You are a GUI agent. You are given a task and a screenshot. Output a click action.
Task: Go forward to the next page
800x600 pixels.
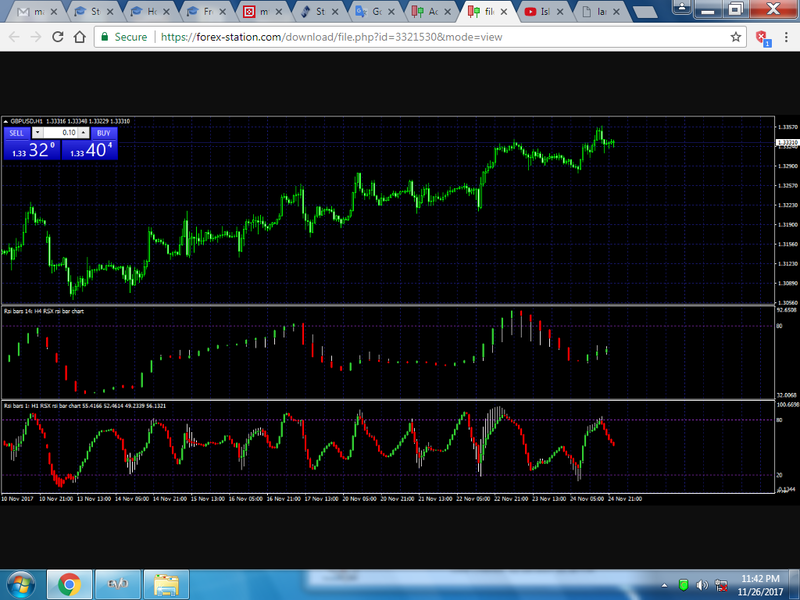(36, 37)
